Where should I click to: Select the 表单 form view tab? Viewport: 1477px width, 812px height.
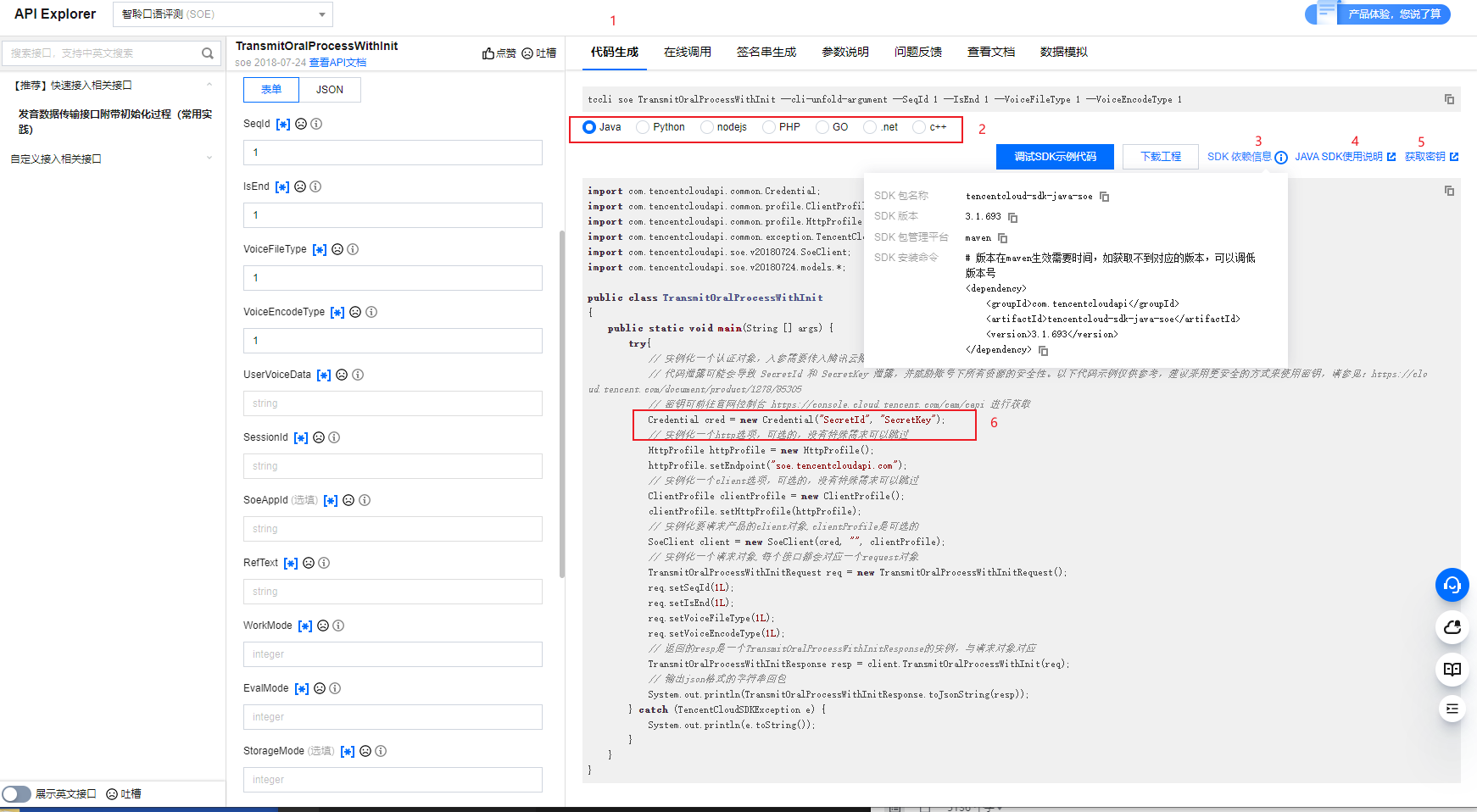pyautogui.click(x=271, y=90)
